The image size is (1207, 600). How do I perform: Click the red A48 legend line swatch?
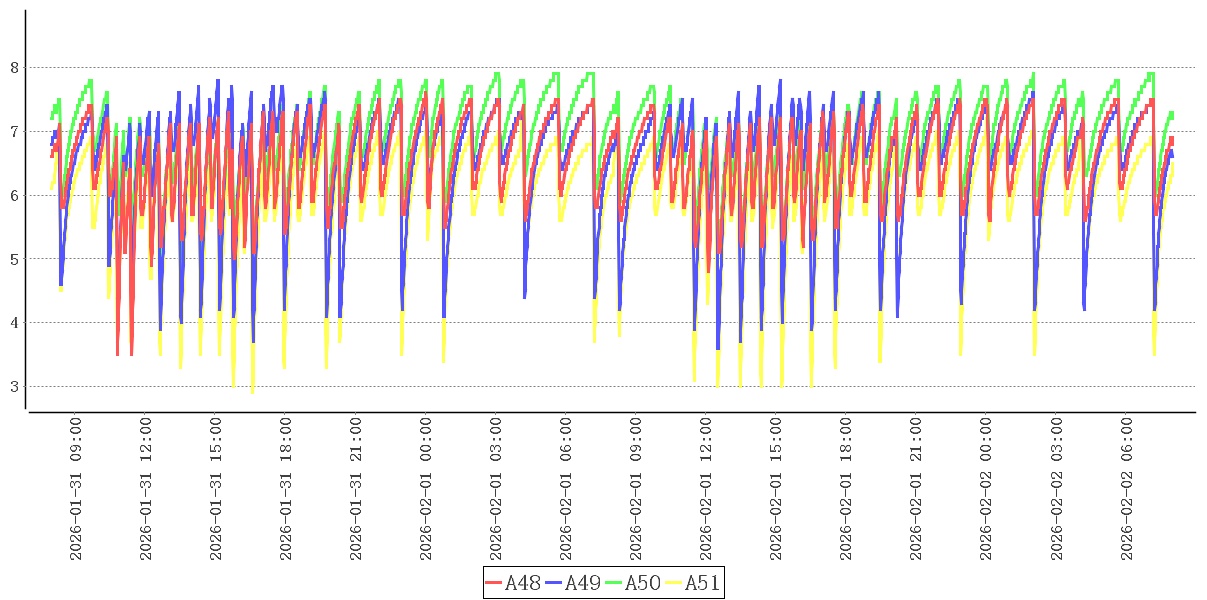tap(494, 583)
